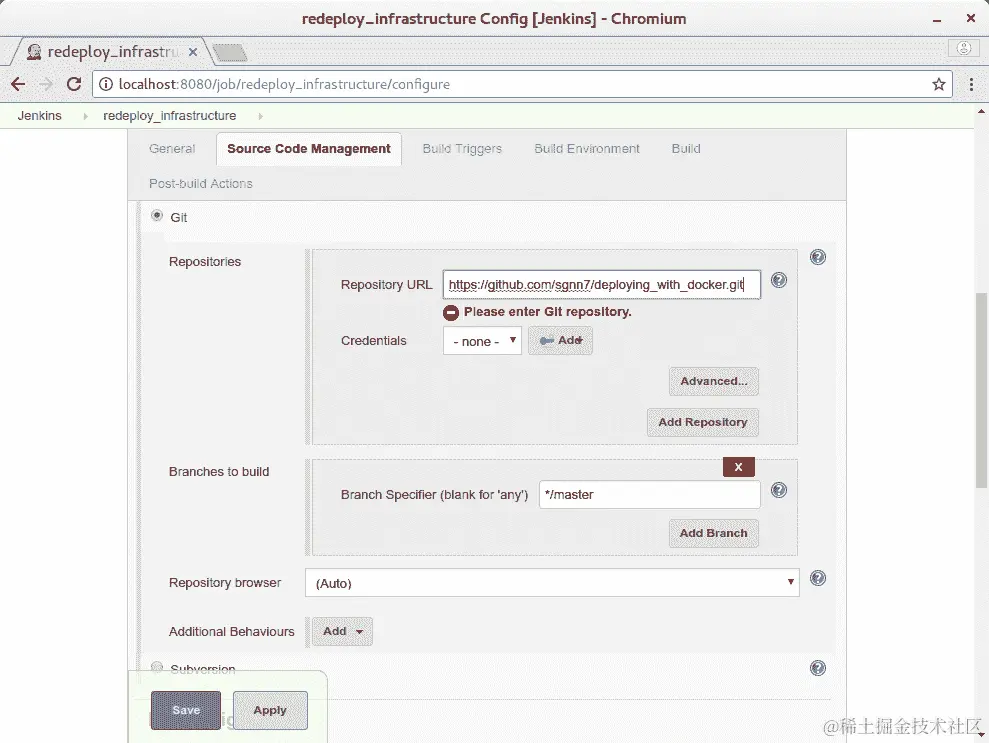This screenshot has width=989, height=743.
Task: Open help for the Repository URL field
Action: pos(779,280)
